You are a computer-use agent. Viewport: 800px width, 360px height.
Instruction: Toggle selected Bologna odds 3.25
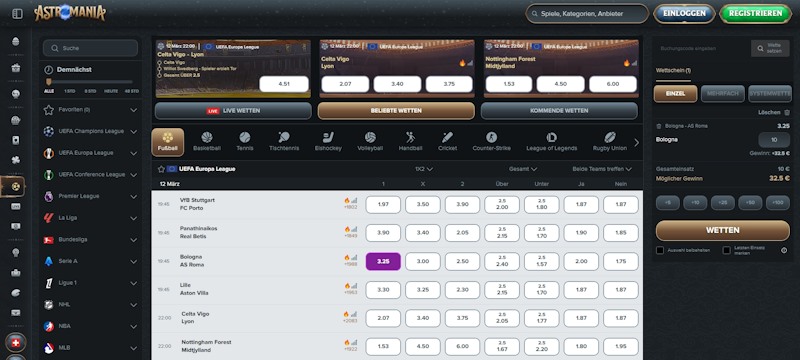coord(383,261)
